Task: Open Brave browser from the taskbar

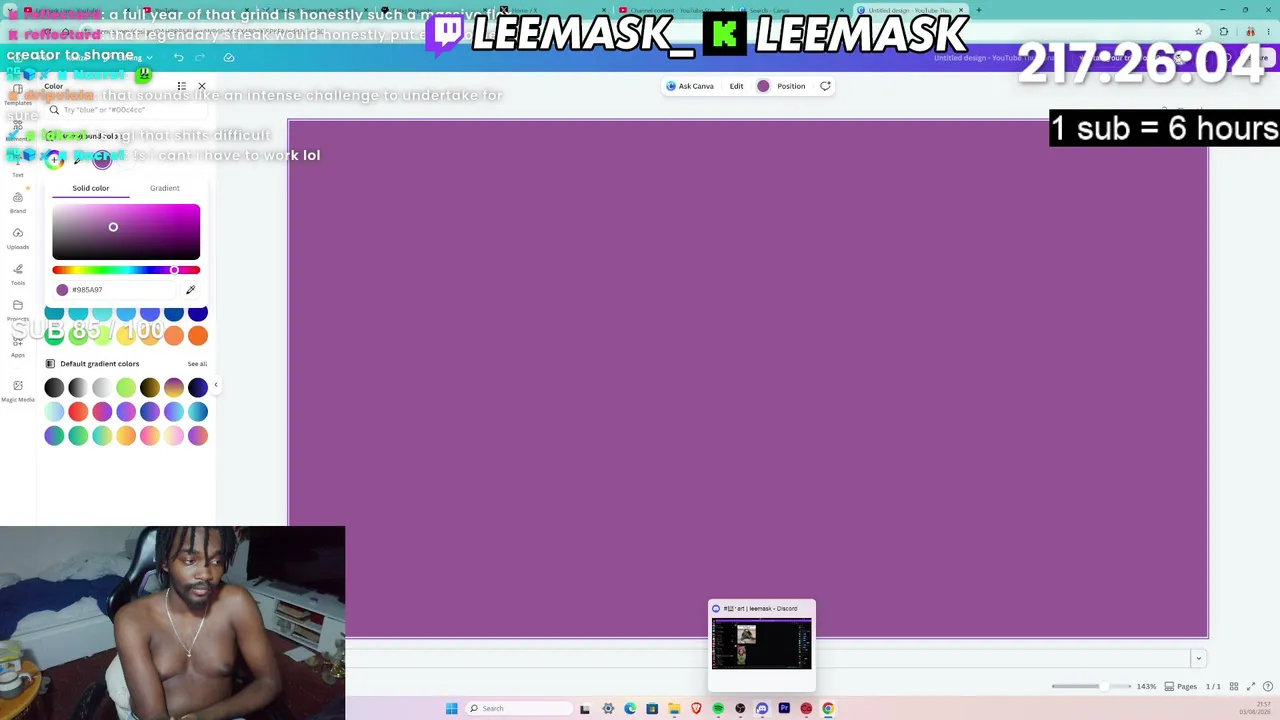Action: [696, 709]
